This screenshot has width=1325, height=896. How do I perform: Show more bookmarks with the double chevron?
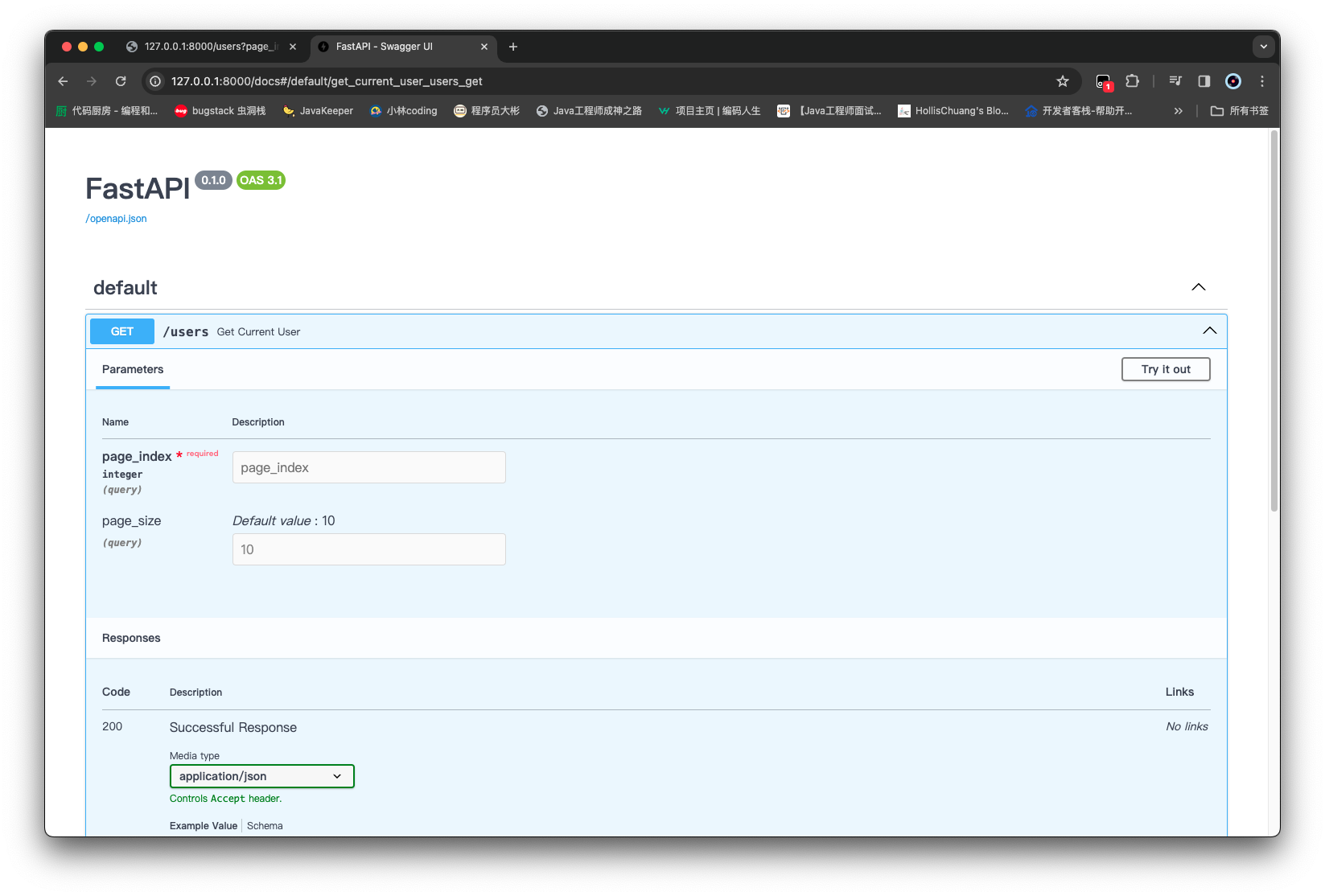coord(1179,111)
